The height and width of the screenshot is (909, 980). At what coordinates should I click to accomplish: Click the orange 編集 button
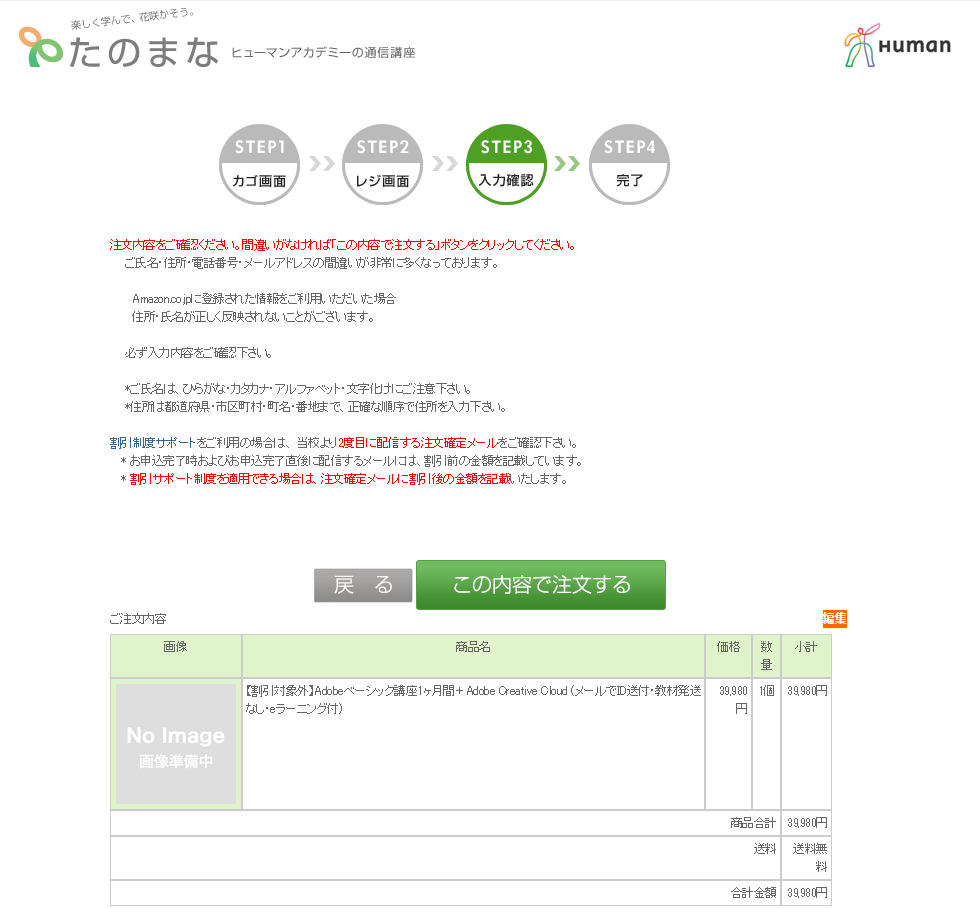(834, 619)
